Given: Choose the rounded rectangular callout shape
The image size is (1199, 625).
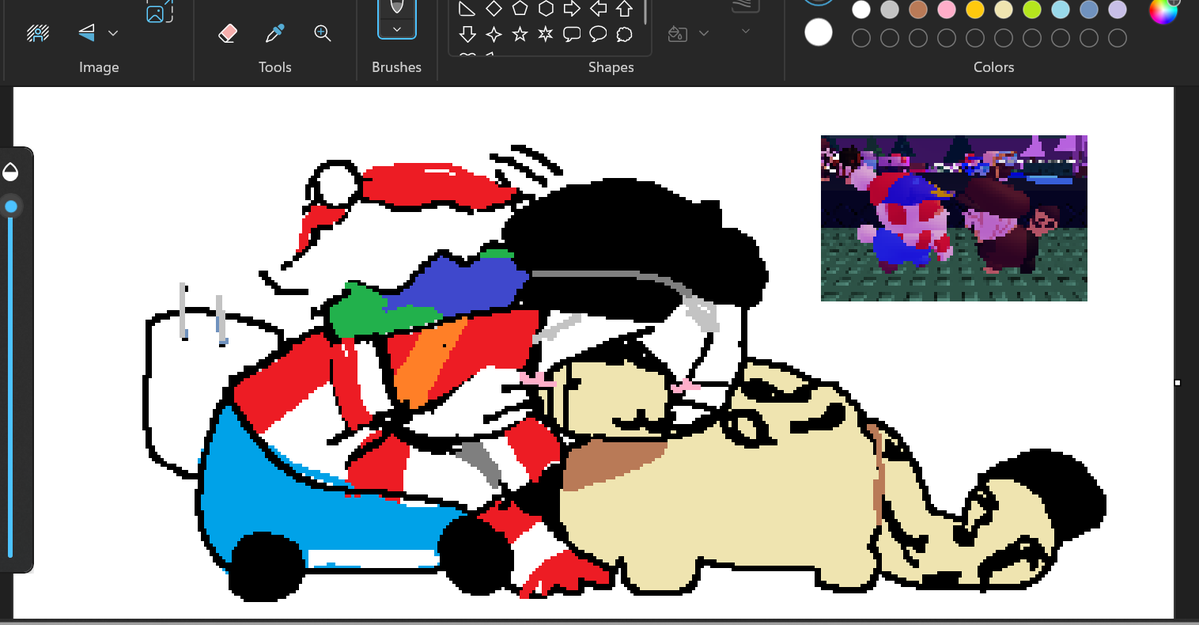Looking at the screenshot, I should pos(572,34).
